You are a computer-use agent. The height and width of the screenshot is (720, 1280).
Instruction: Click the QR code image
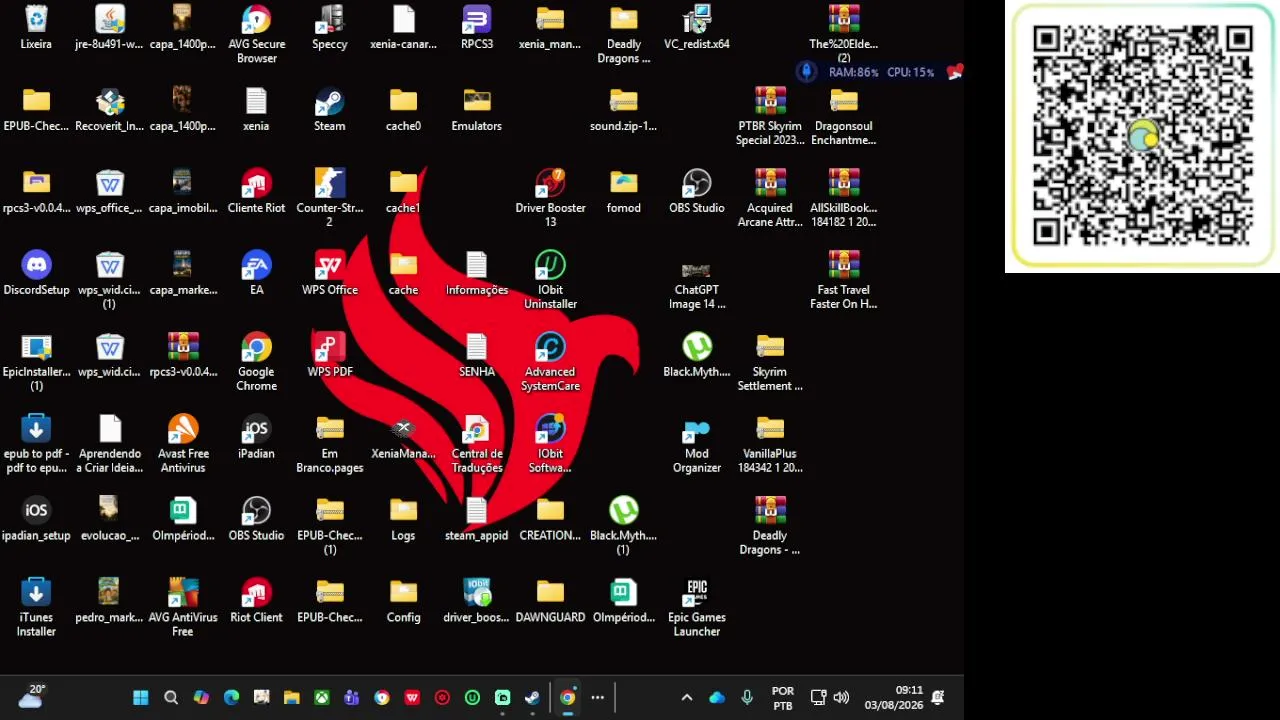coord(1142,137)
